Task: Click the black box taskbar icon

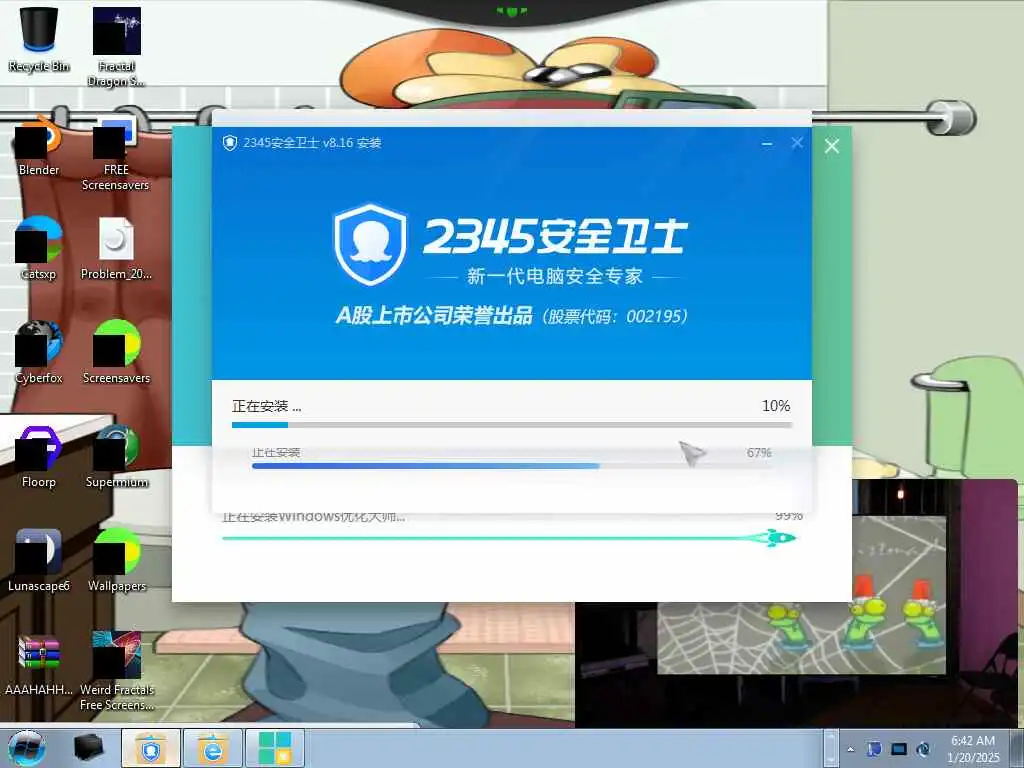Action: click(88, 748)
